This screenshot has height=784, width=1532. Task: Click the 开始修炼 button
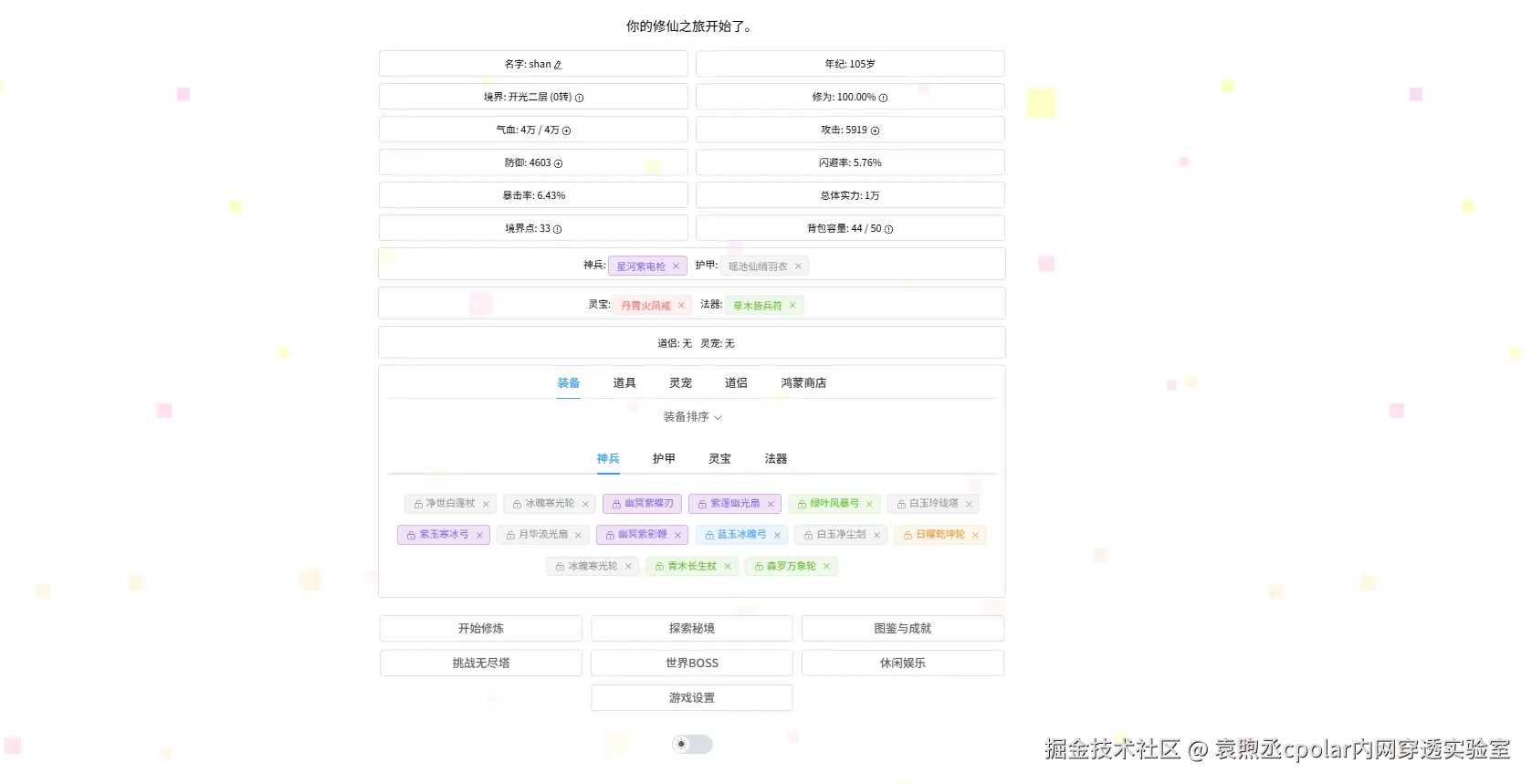481,629
